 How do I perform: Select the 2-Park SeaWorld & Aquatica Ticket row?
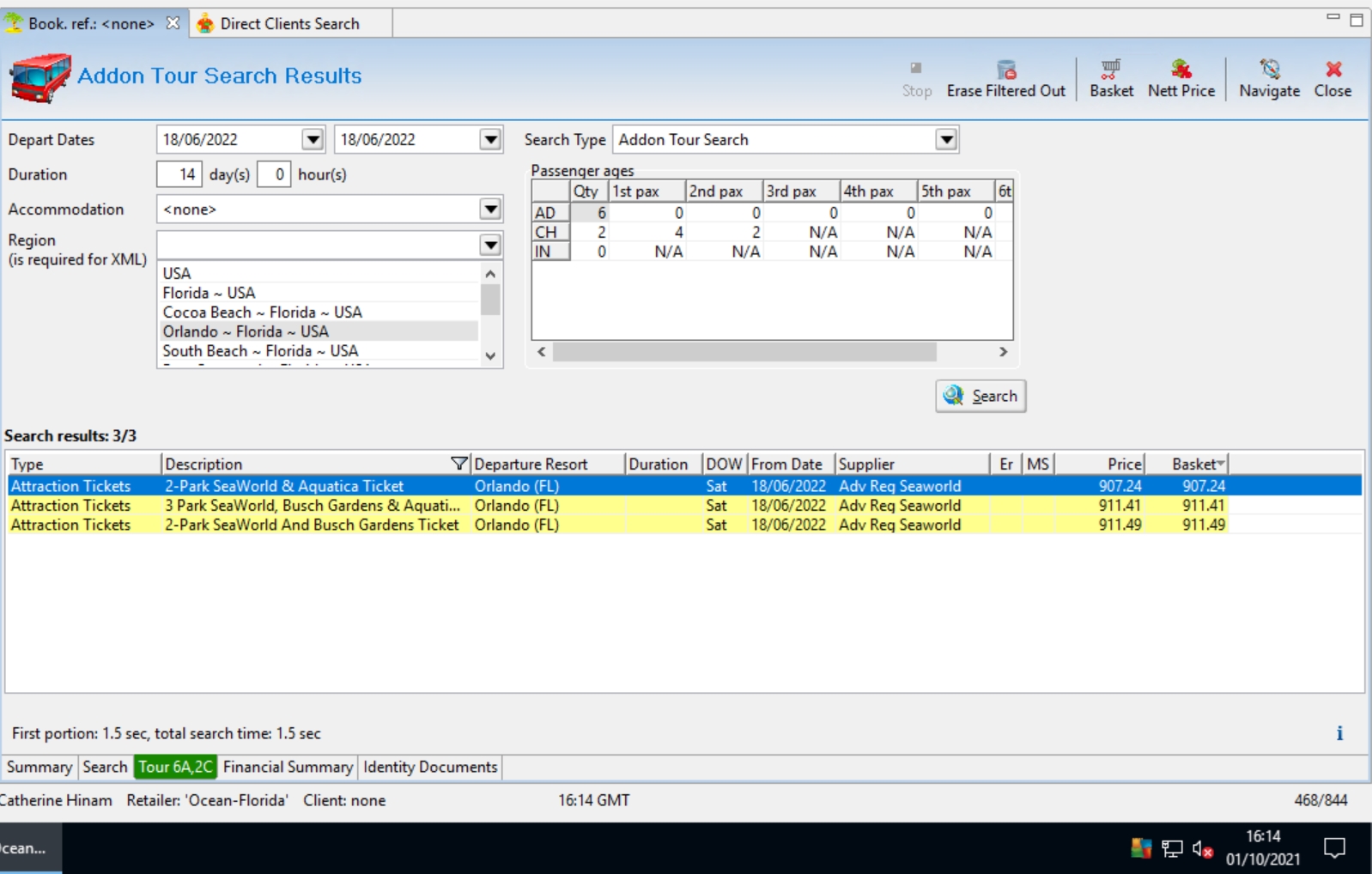[684, 486]
